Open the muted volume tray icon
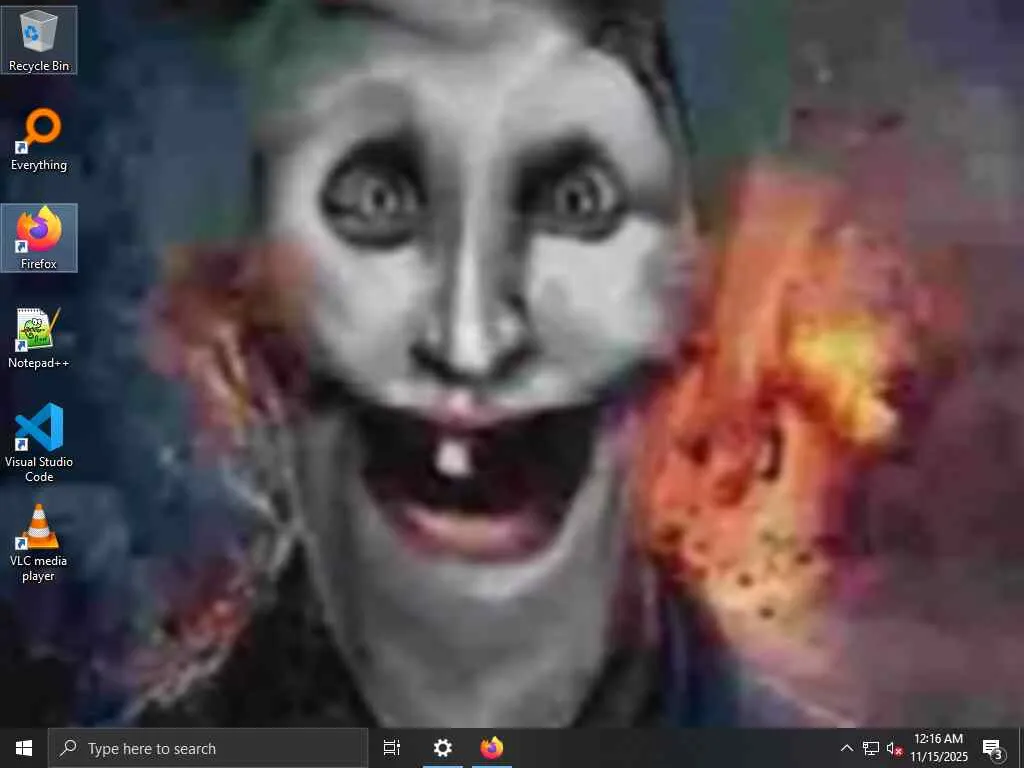Screen dimensions: 1024x768 coord(895,748)
